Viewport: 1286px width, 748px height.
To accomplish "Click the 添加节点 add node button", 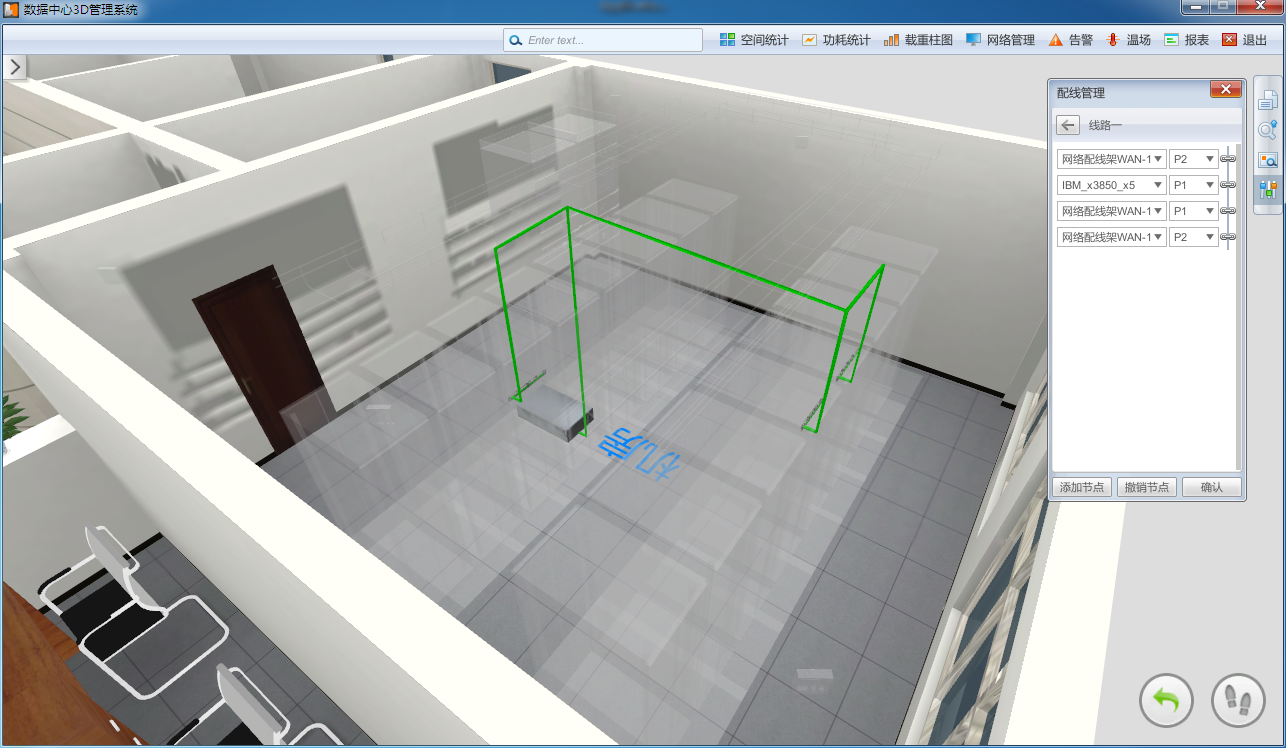I will (1081, 487).
